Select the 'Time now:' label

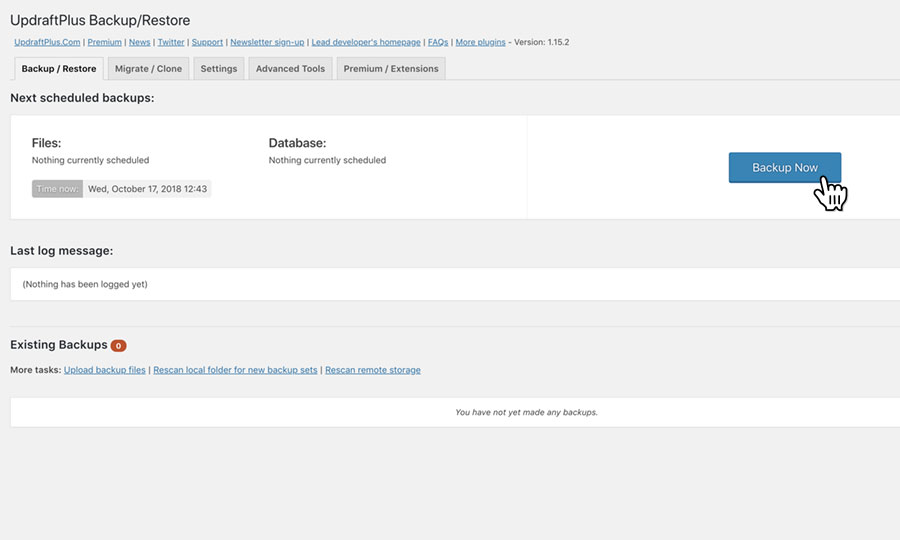coord(57,189)
